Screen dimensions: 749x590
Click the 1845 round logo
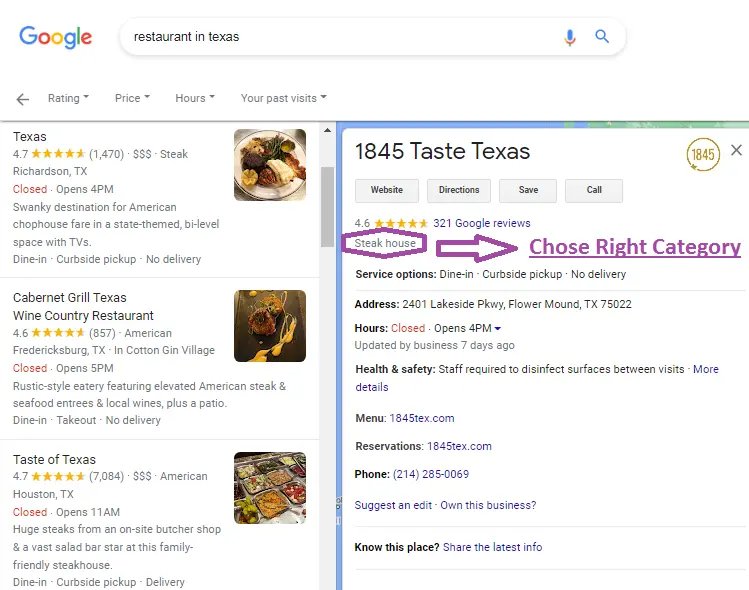click(x=703, y=154)
